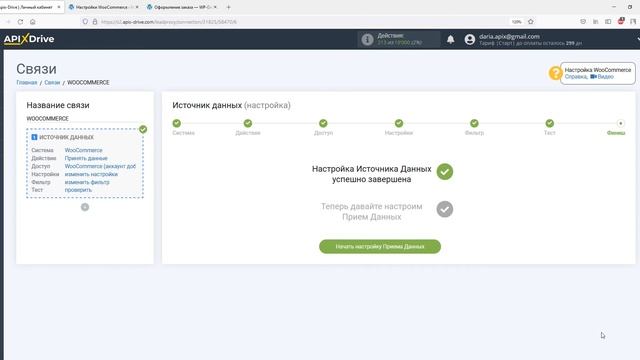Viewport: 640px width, 360px height.
Task: Click the WooCommerce system link
Action: pyautogui.click(x=84, y=150)
